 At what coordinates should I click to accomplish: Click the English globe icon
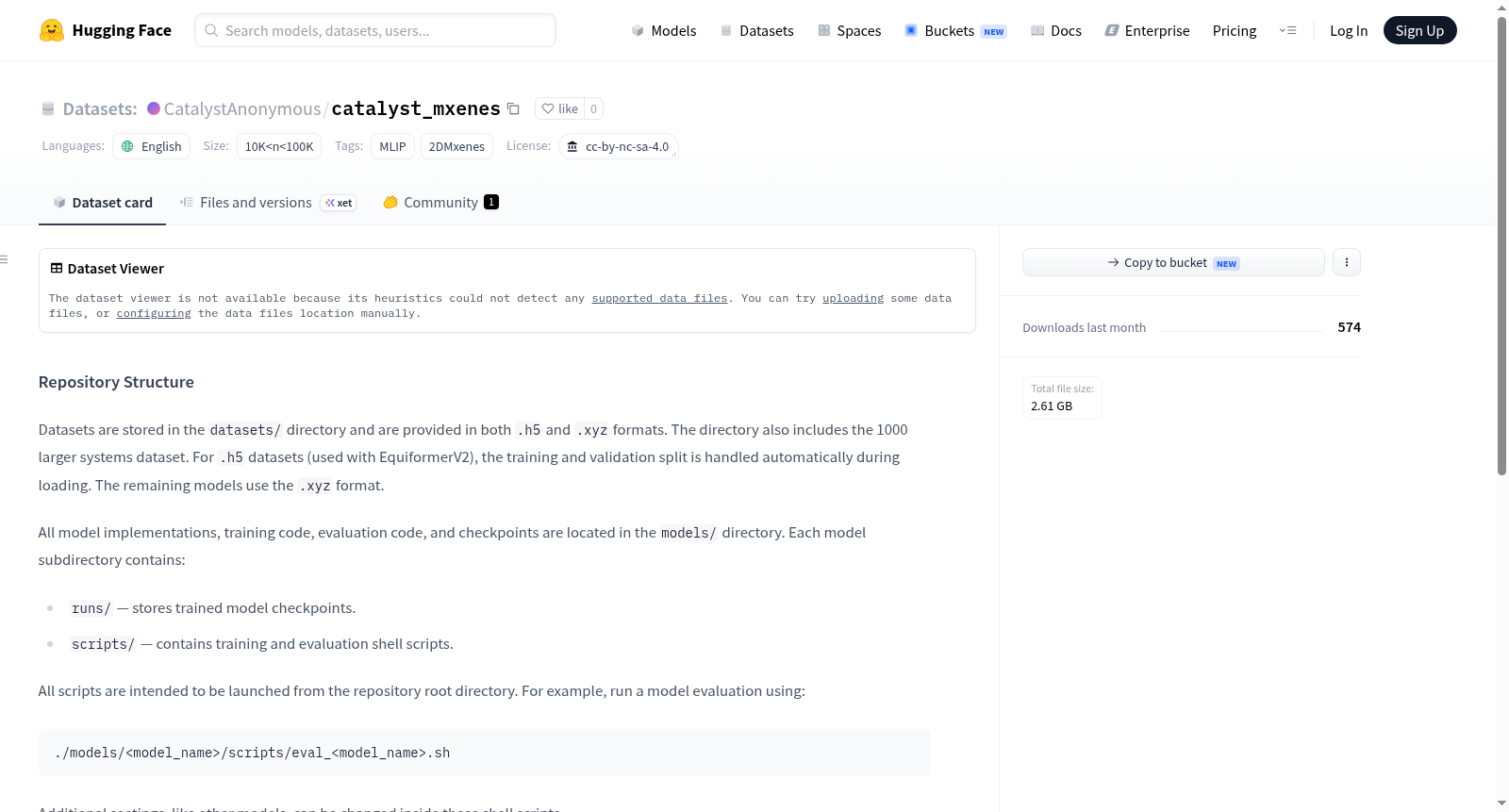tap(127, 146)
